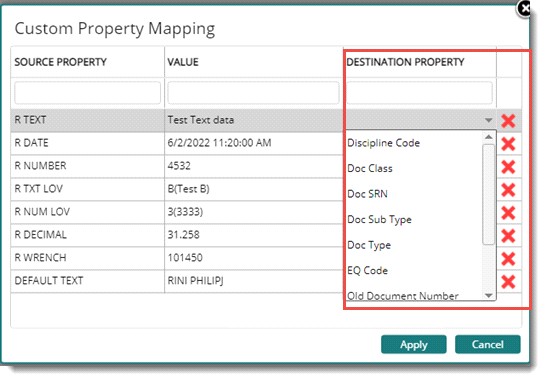Click the Apply button

pos(414,344)
